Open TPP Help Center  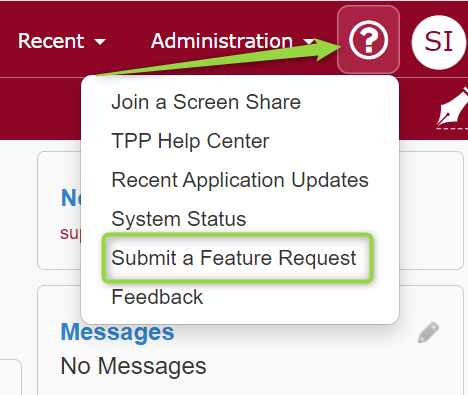pyautogui.click(x=190, y=141)
